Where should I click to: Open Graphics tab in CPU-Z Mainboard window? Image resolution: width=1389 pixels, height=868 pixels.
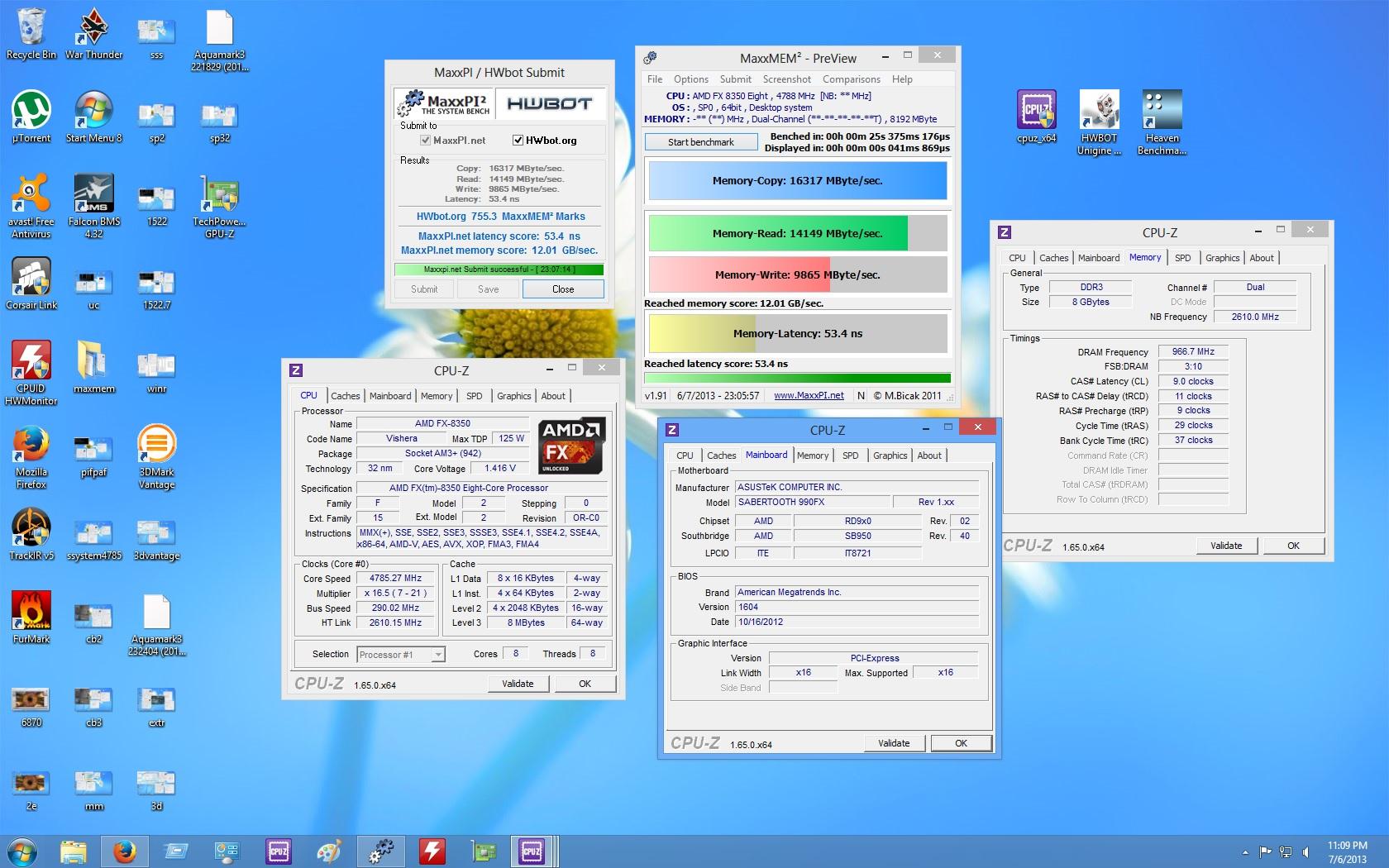coord(890,455)
